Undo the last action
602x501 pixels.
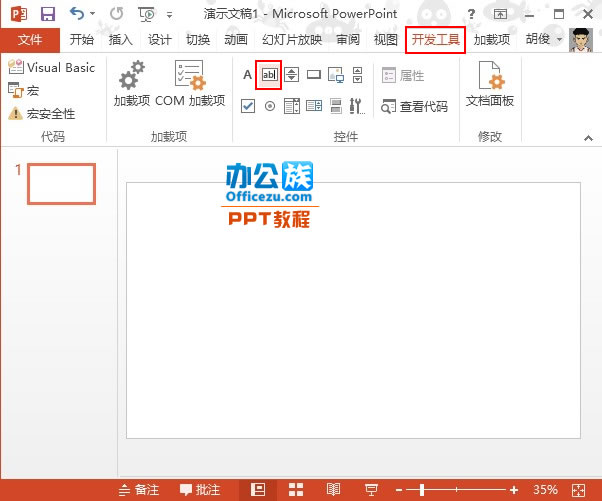click(x=77, y=14)
